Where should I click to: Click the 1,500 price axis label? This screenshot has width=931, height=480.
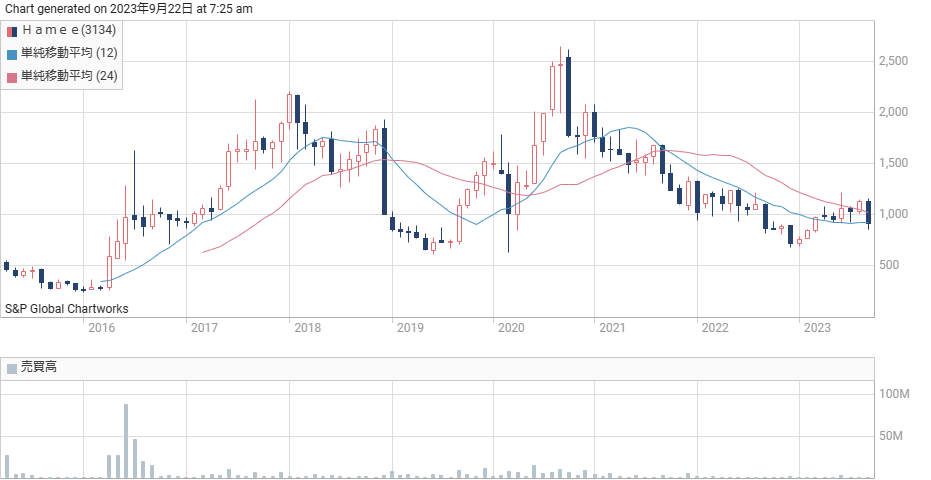click(893, 163)
